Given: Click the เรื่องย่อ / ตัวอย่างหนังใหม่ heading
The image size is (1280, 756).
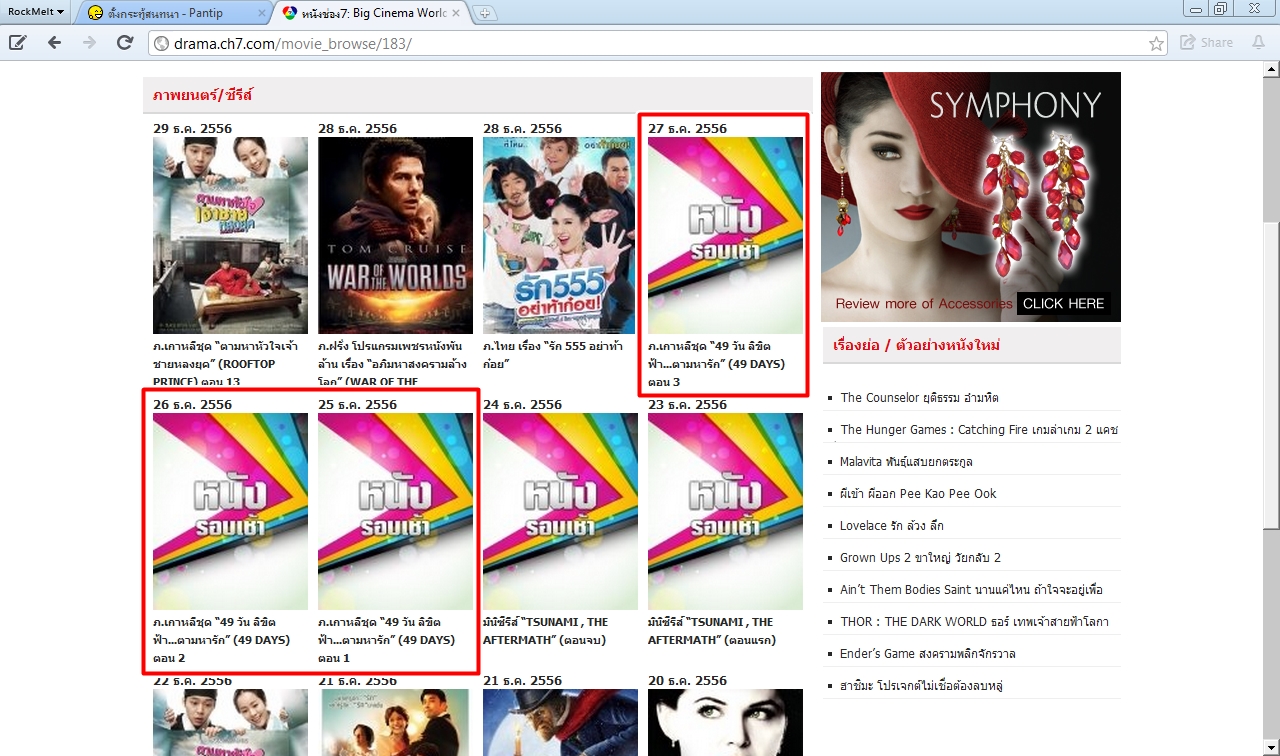Looking at the screenshot, I should [x=917, y=345].
